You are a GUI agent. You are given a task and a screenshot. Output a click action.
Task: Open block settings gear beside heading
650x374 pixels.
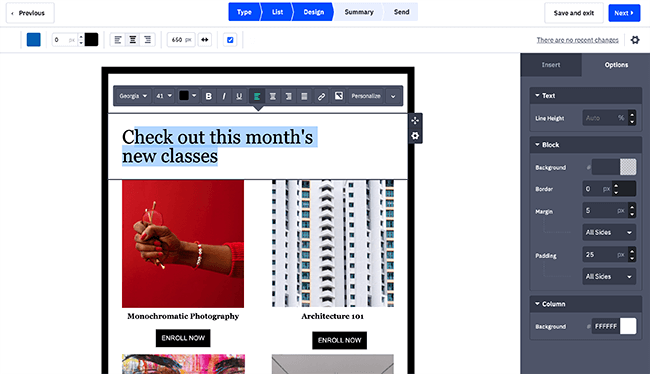coord(415,136)
